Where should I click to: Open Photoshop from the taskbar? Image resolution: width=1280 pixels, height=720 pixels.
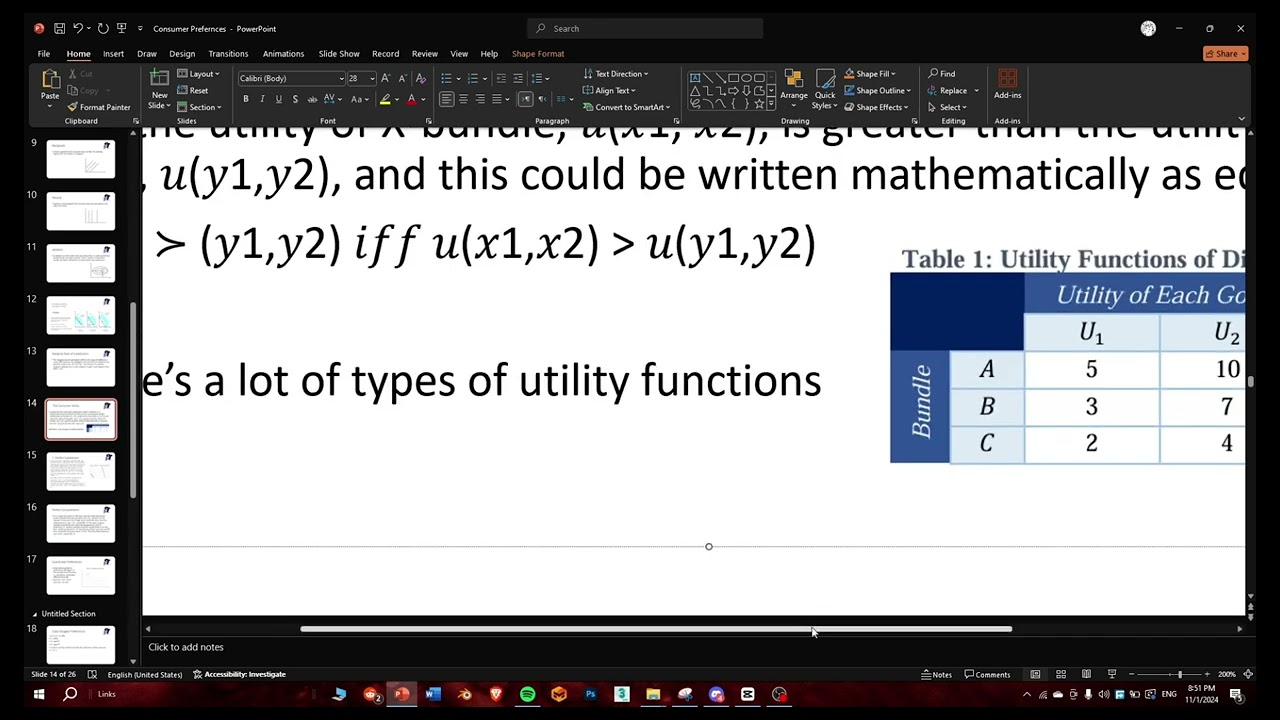590,694
